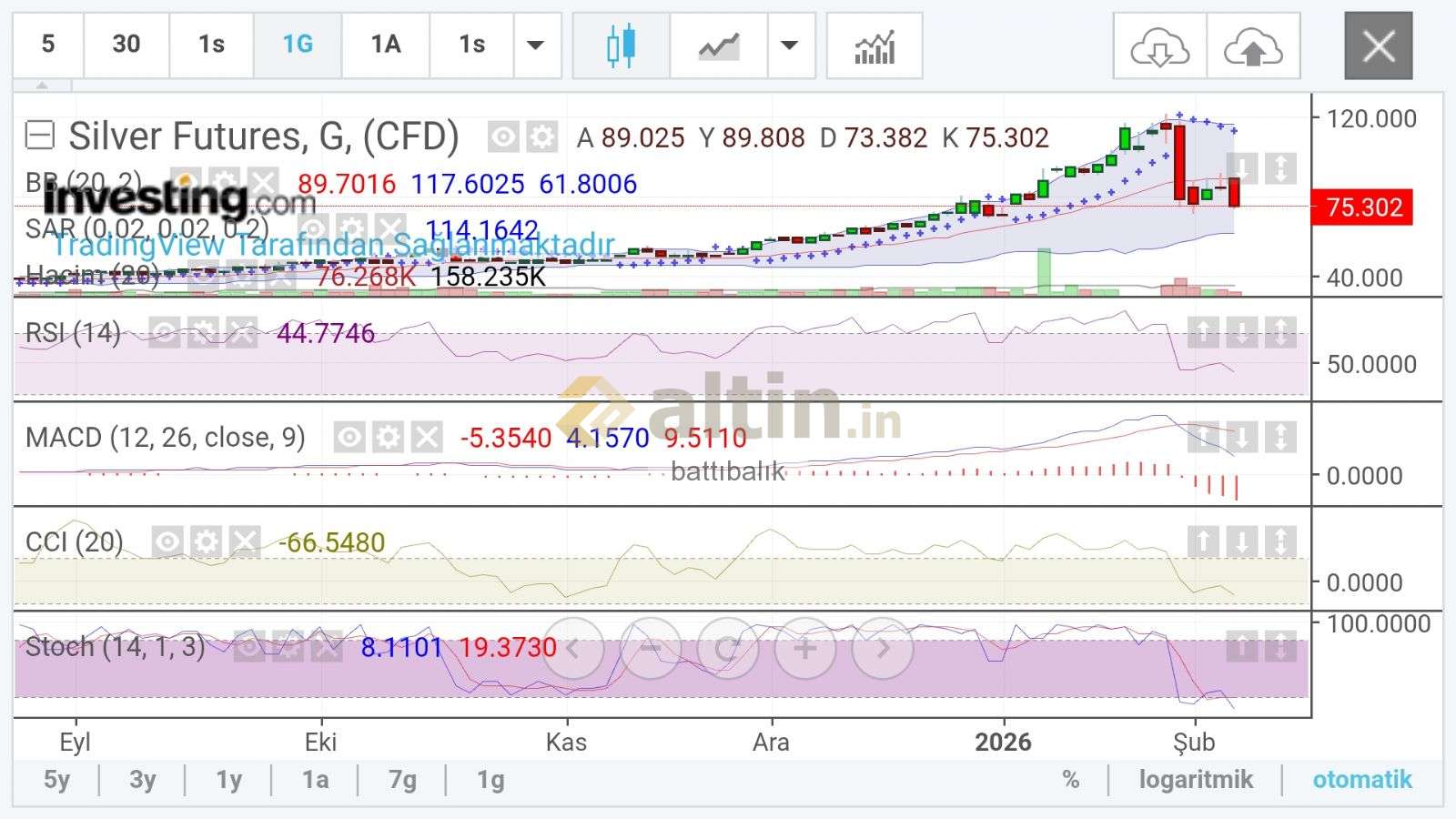Remove the CCI indicator with X icon
Screen dimensions: 1456x819
[244, 542]
